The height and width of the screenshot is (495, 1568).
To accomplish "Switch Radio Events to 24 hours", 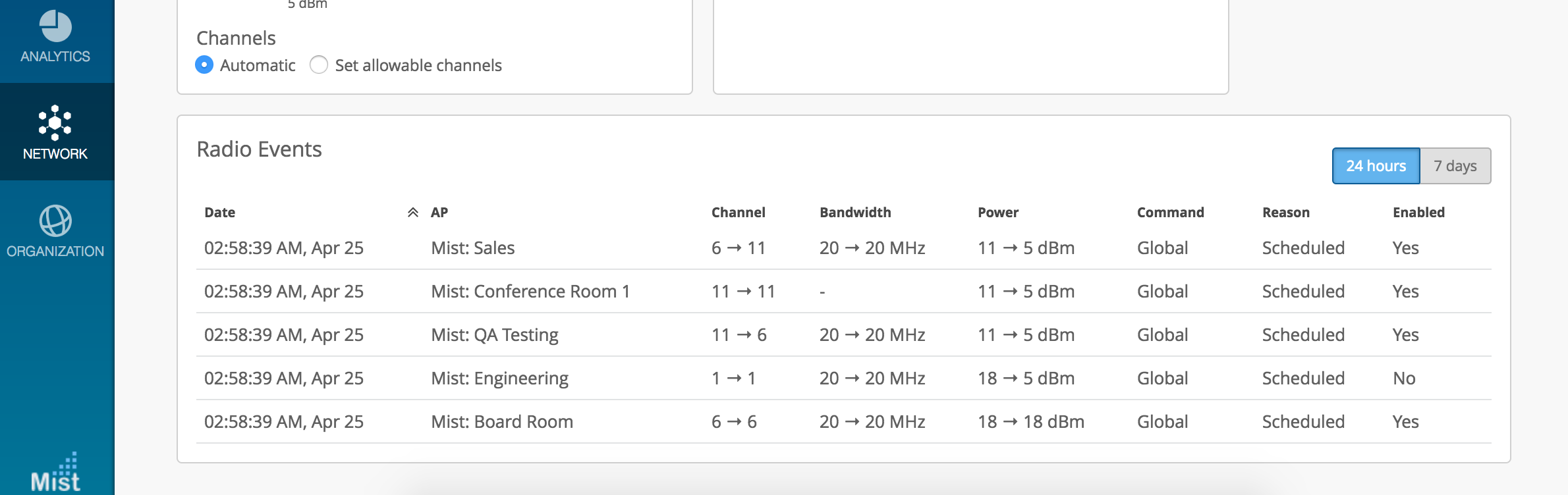I will tap(1376, 166).
